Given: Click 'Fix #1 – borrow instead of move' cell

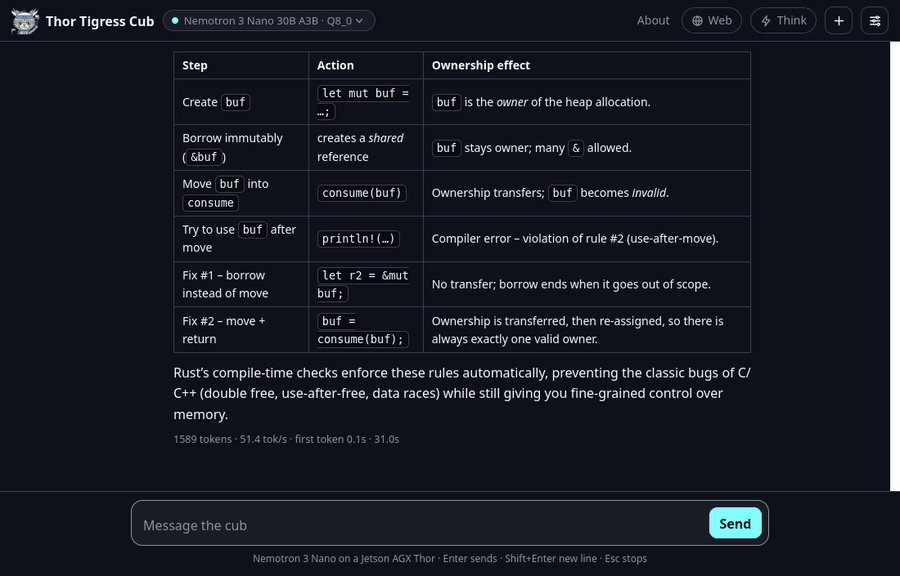Looking at the screenshot, I should 241,284.
